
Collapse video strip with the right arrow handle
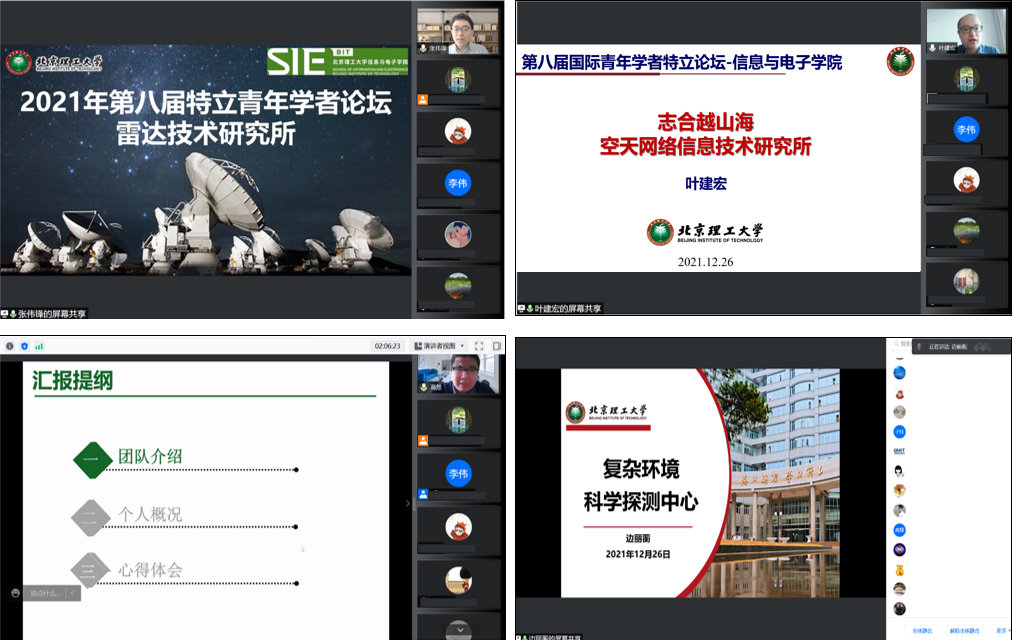407,504
